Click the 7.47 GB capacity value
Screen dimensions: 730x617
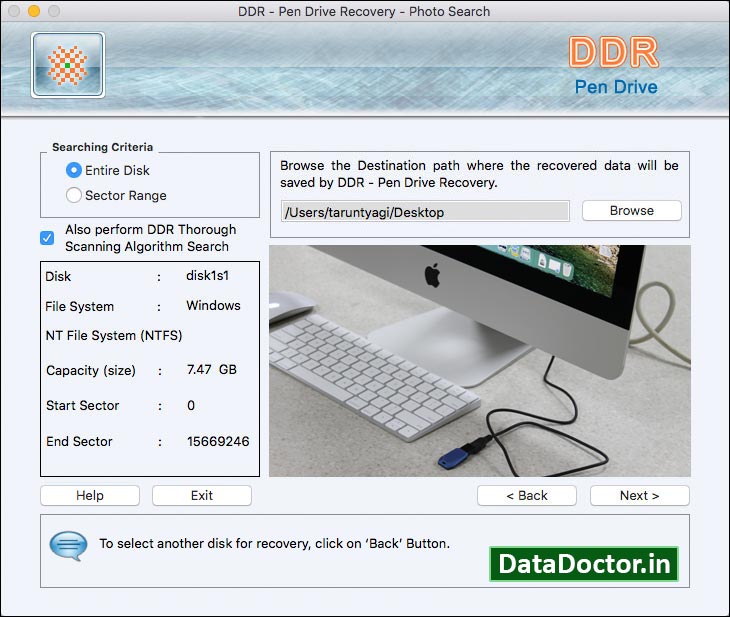(x=212, y=370)
